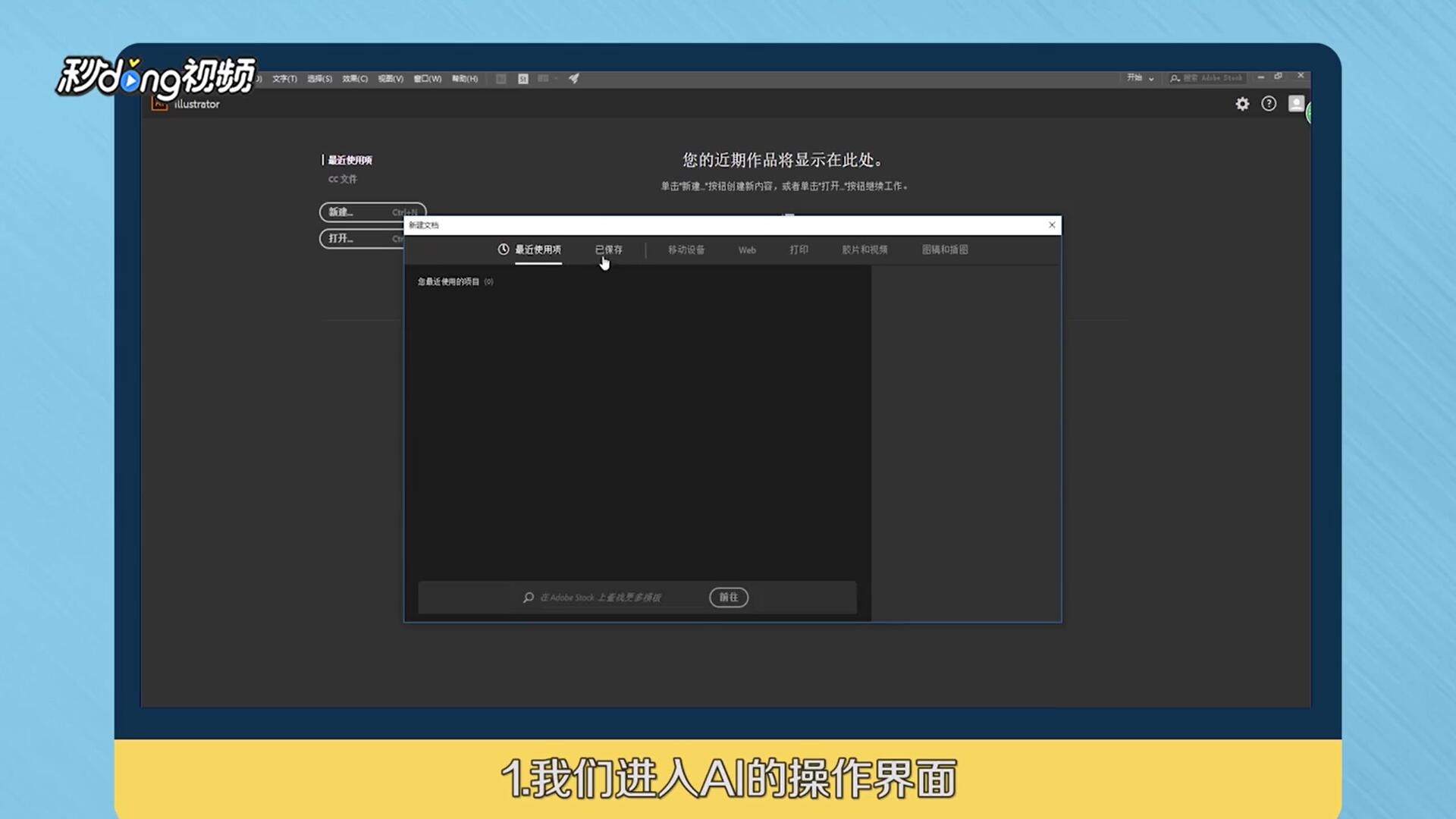
Task: Open the arrange documents layout icon
Action: coord(546,79)
